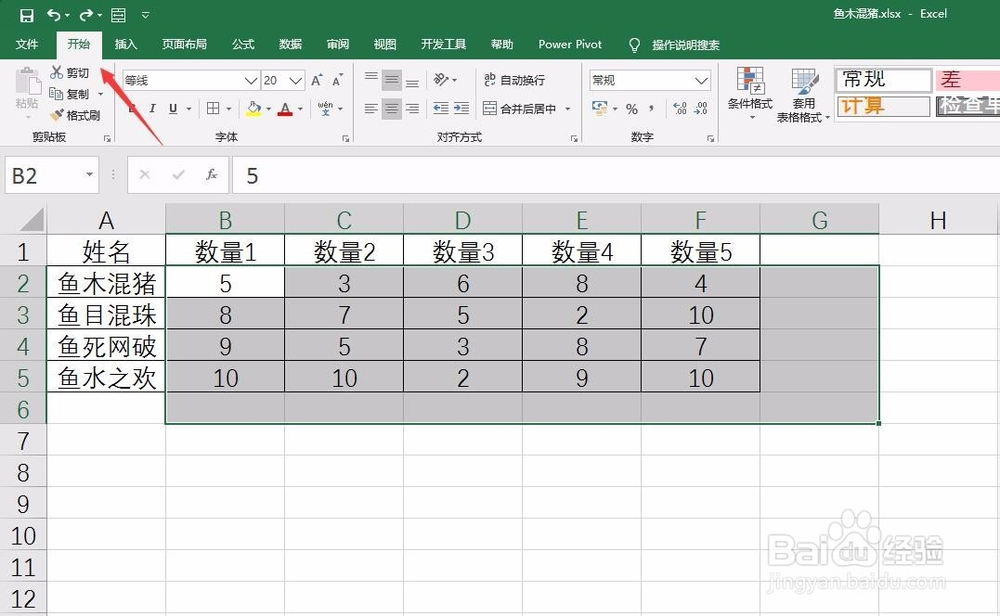Click the comma style icon
1000x616 pixels.
coord(651,108)
